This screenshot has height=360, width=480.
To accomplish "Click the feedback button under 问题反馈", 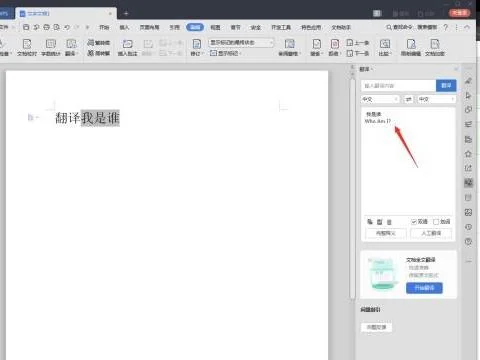I will coord(376,327).
